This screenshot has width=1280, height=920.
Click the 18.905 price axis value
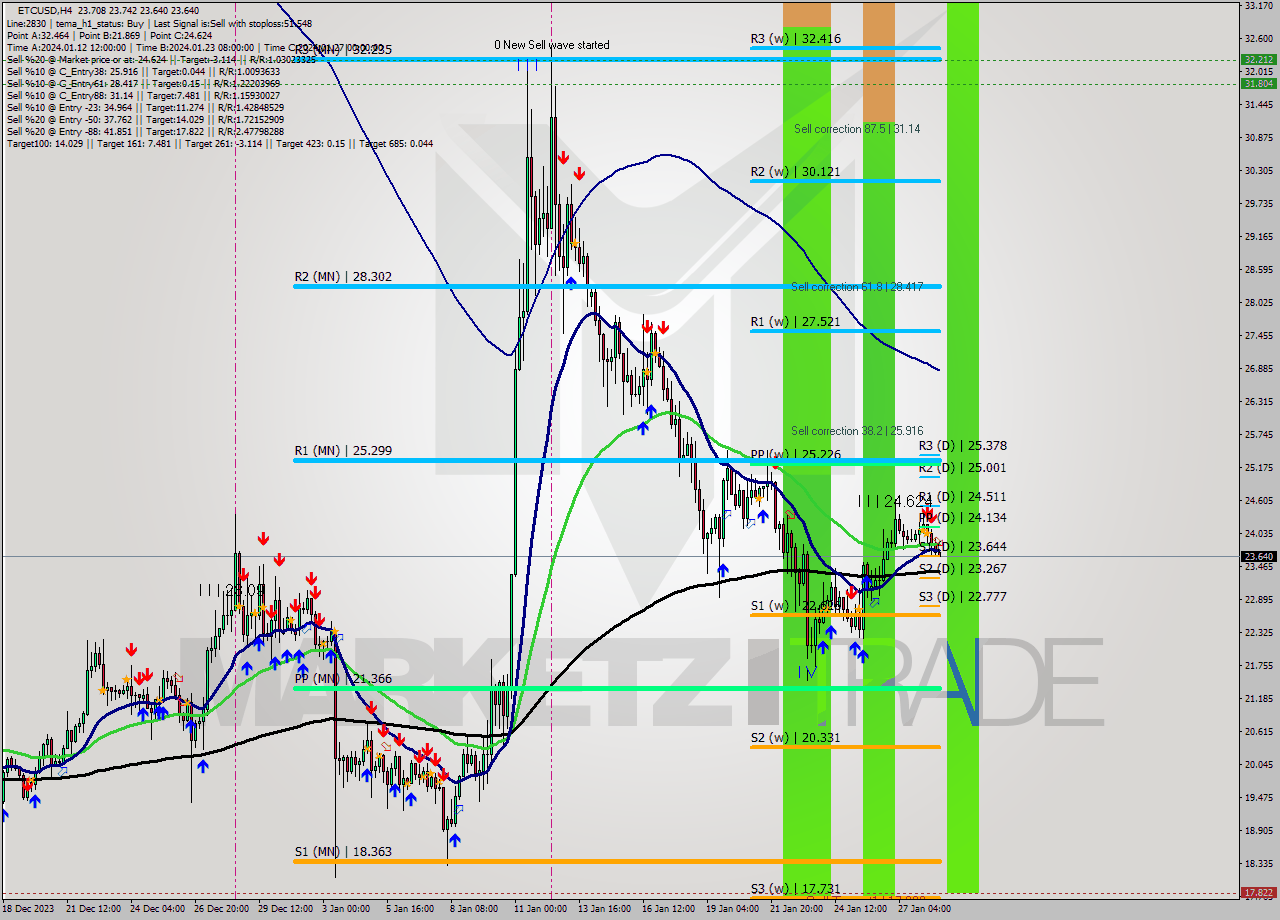tap(1257, 830)
